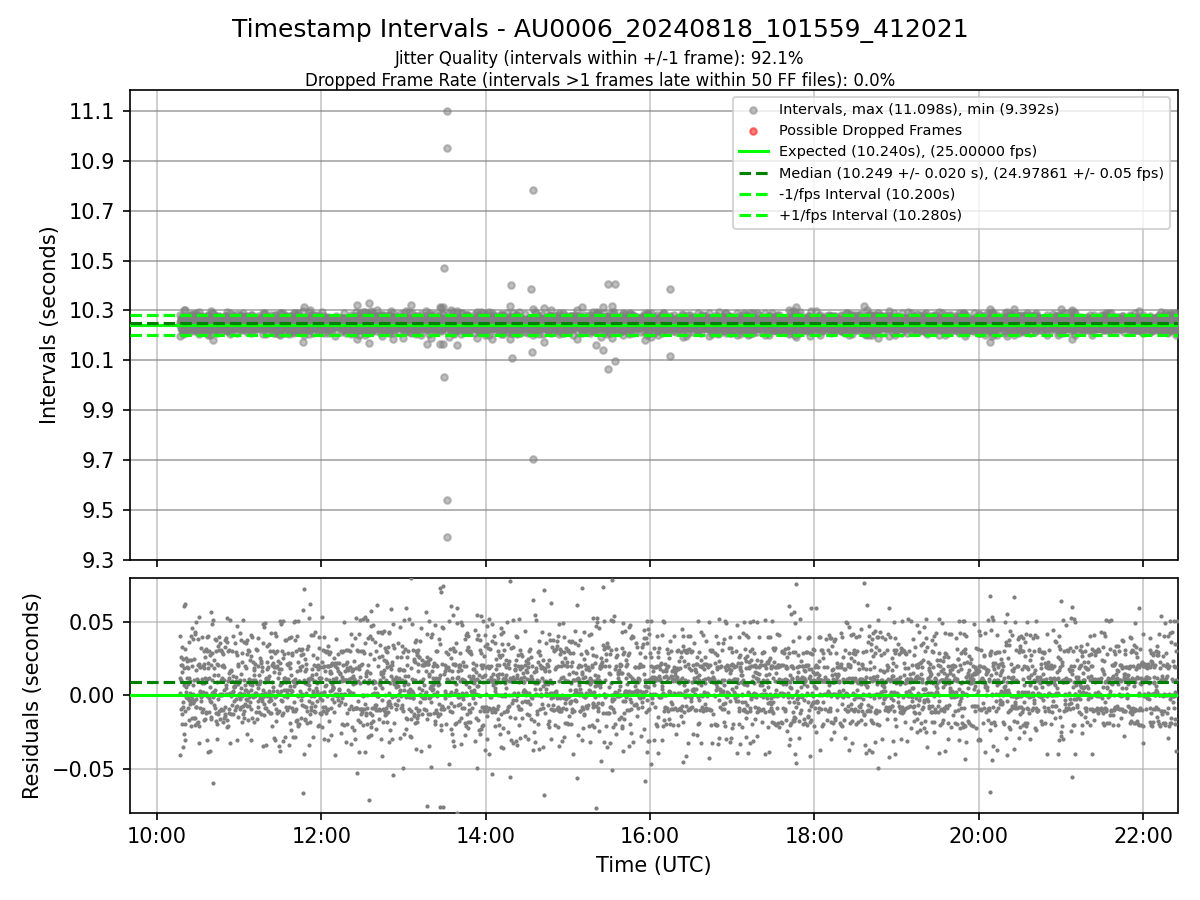
Task: Click the red dot marker in the legend
Action: pyautogui.click(x=754, y=131)
